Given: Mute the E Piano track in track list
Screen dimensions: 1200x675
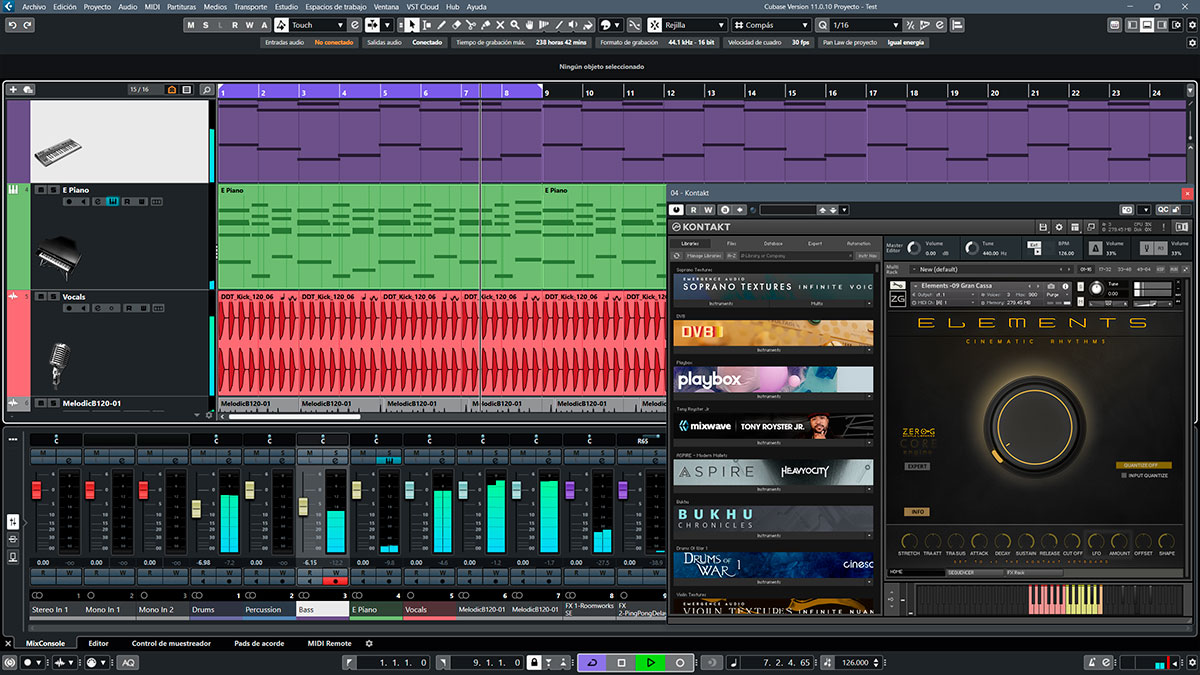Looking at the screenshot, I should point(41,190).
